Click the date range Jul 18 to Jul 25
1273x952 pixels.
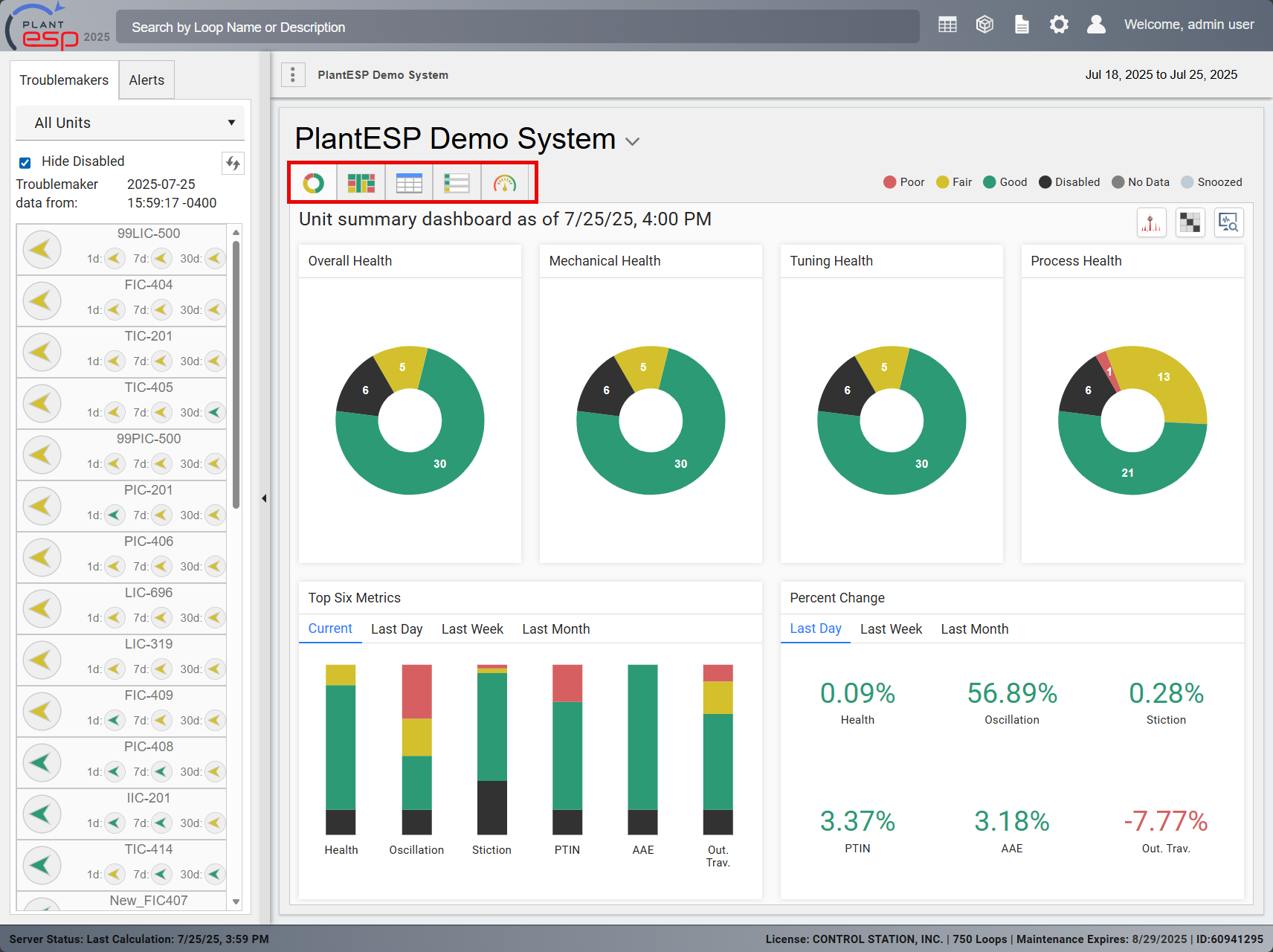[1161, 74]
